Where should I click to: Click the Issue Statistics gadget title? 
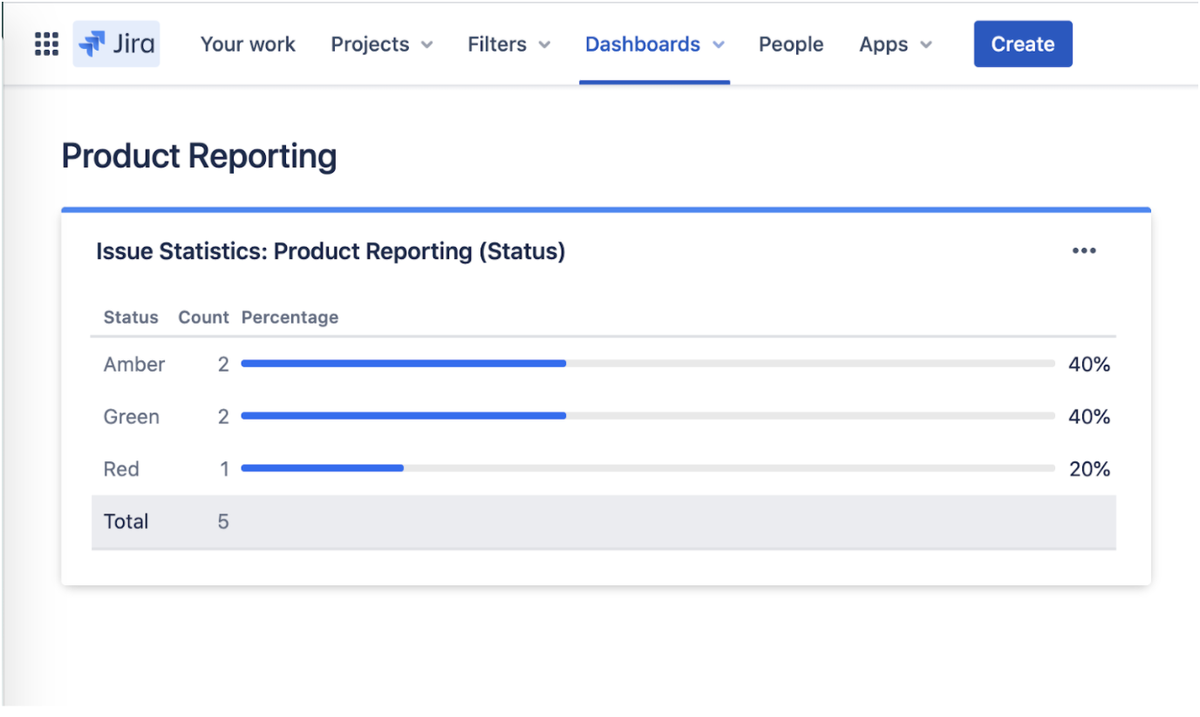[x=331, y=251]
